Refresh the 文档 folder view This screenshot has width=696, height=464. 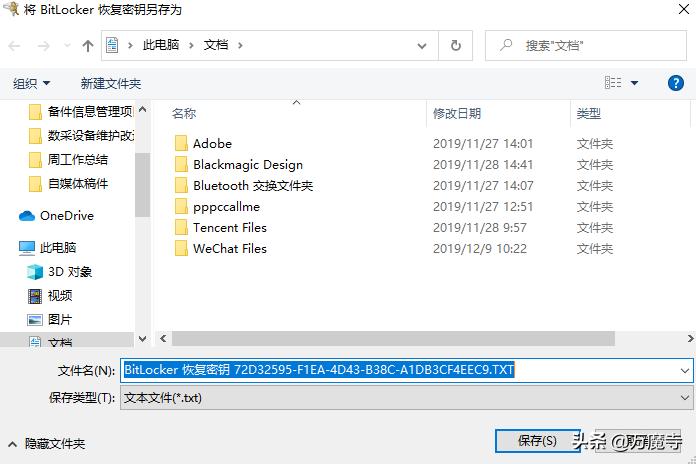point(455,45)
